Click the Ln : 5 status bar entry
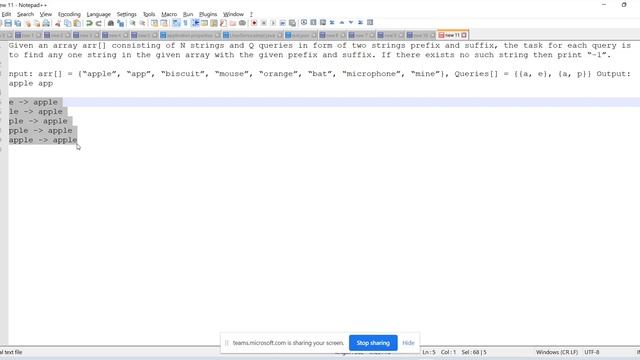Viewport: 640px width, 360px height. pos(429,352)
